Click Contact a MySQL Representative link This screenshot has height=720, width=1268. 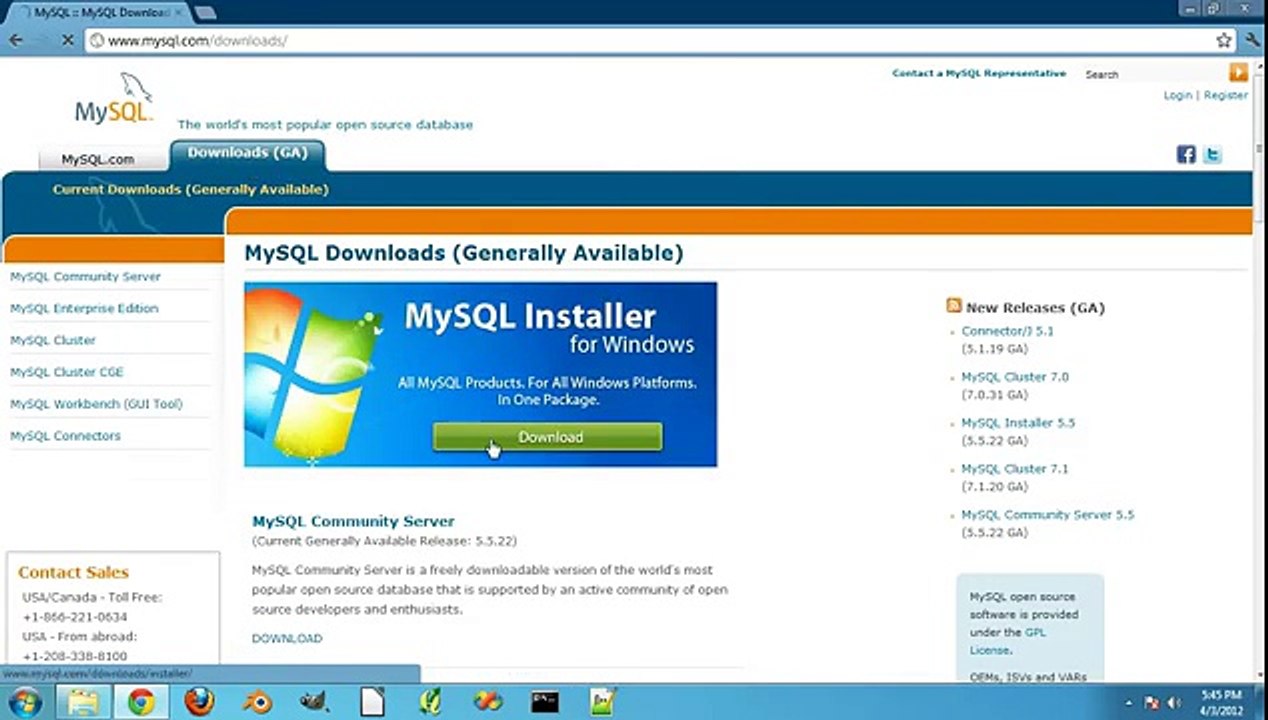coord(979,73)
